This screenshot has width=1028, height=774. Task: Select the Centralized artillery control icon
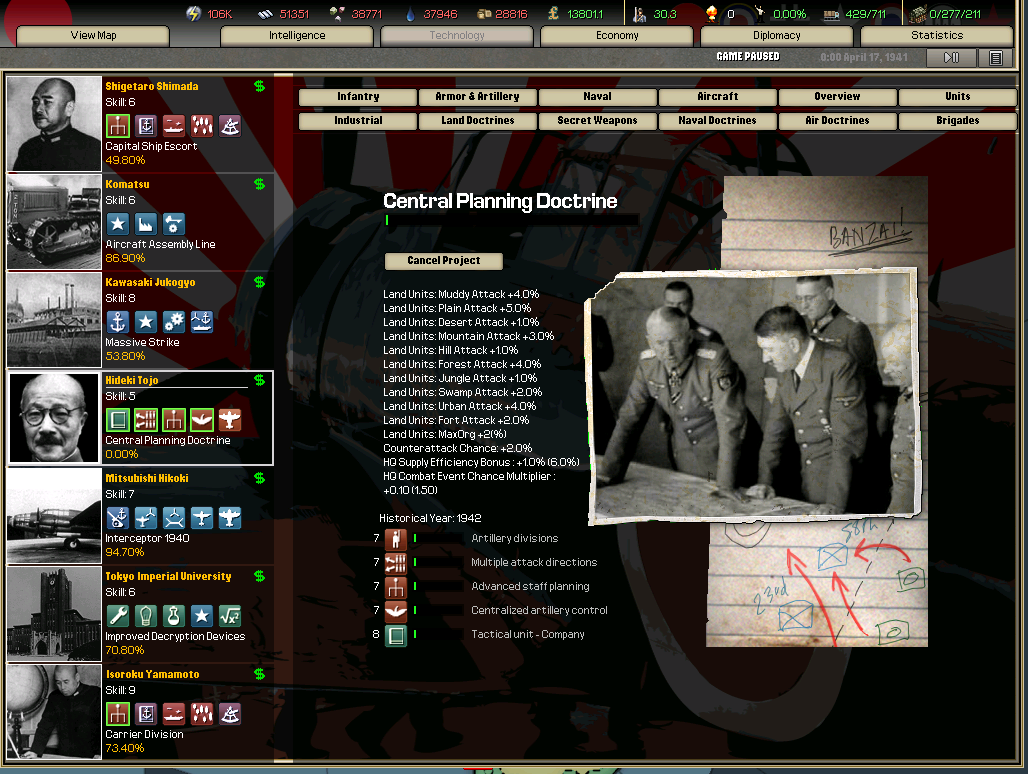tap(396, 611)
